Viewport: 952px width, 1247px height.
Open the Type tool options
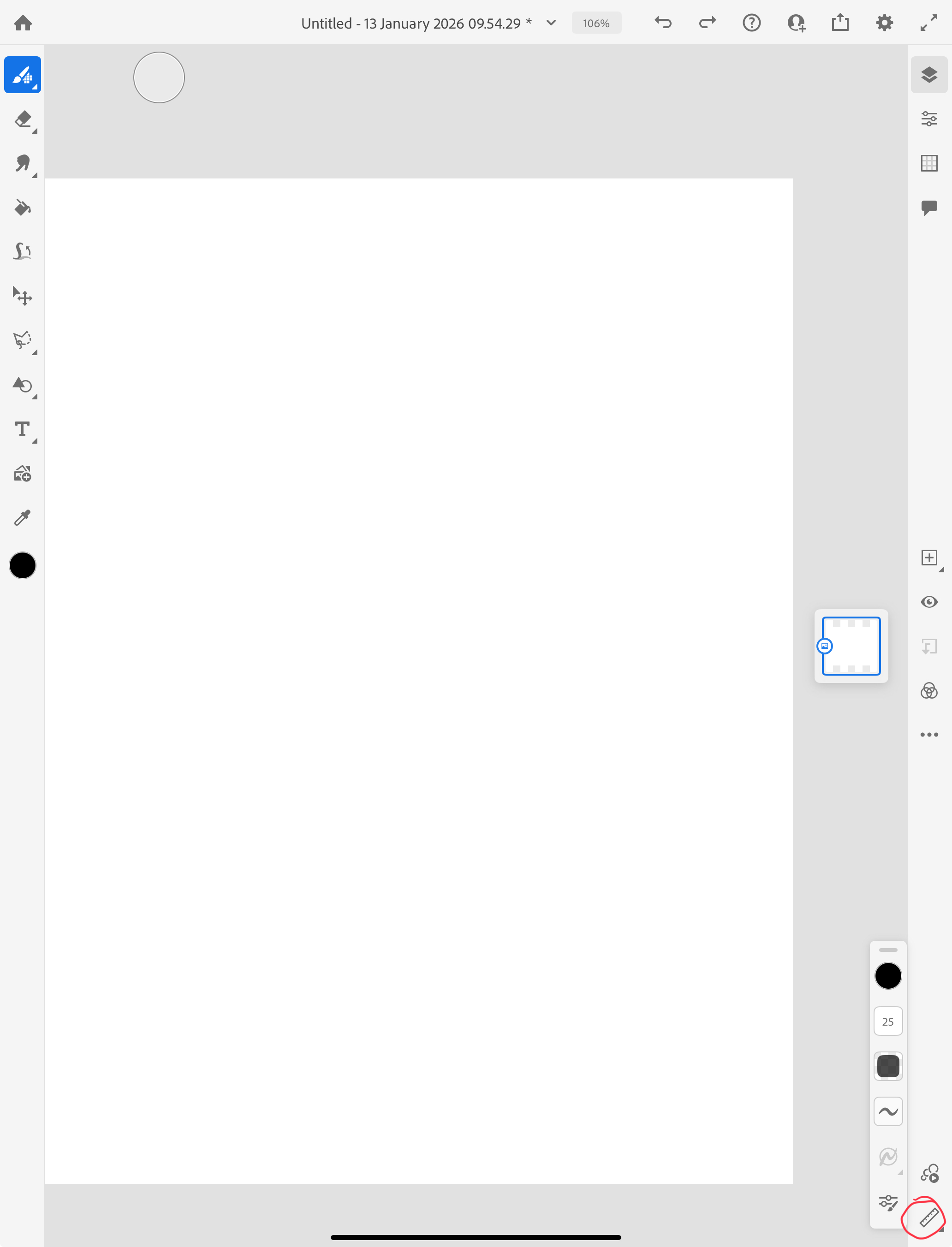click(23, 429)
